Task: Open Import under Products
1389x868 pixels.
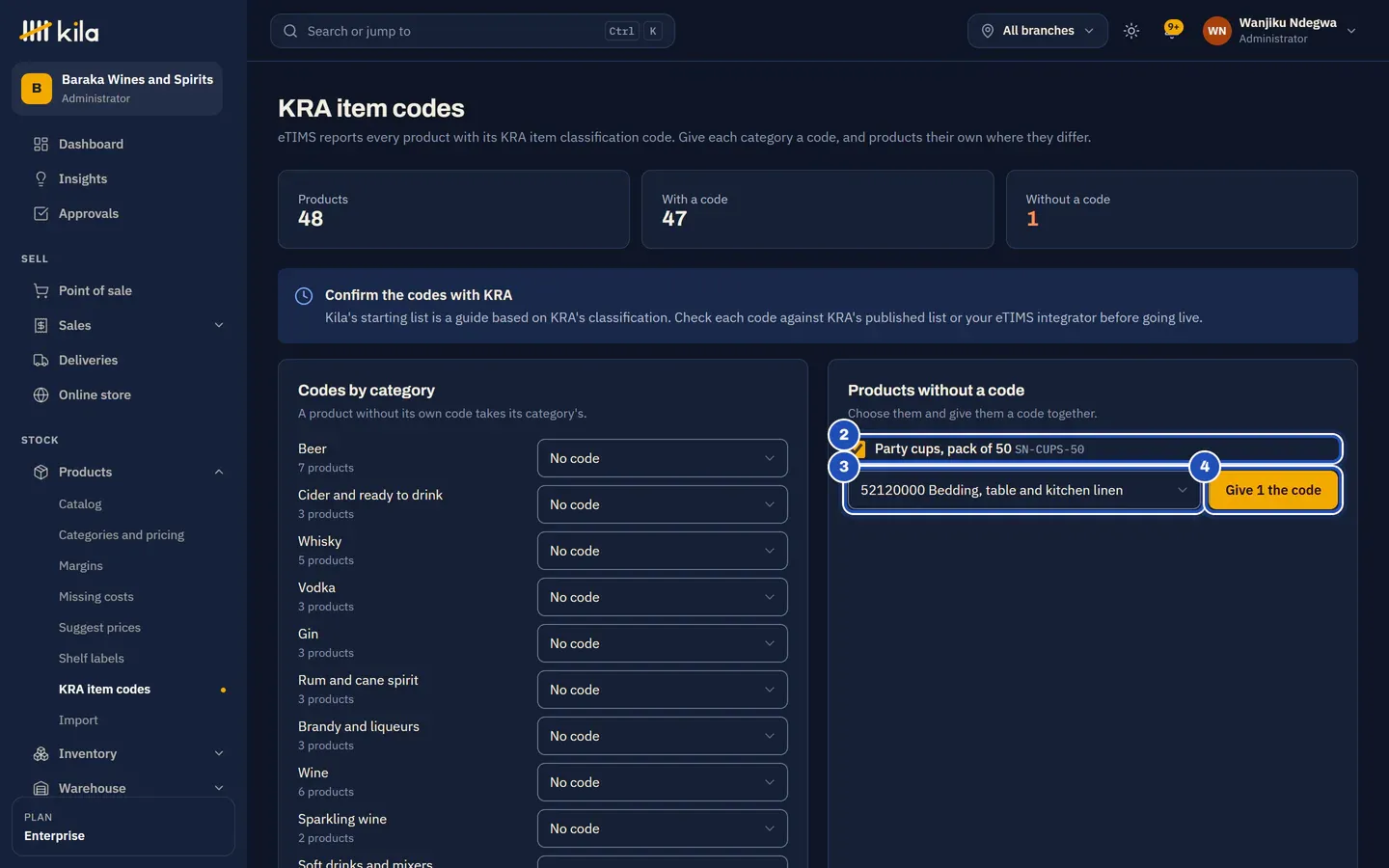Action: [78, 720]
